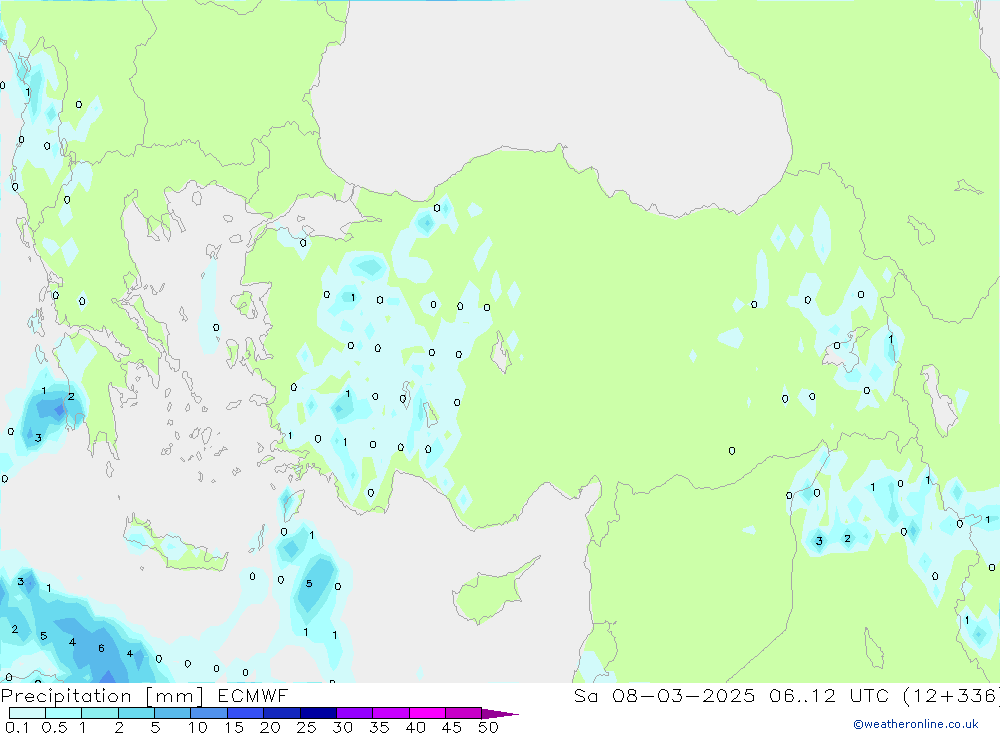
Task: Click the "25" legend scale label
Action: 307,727
